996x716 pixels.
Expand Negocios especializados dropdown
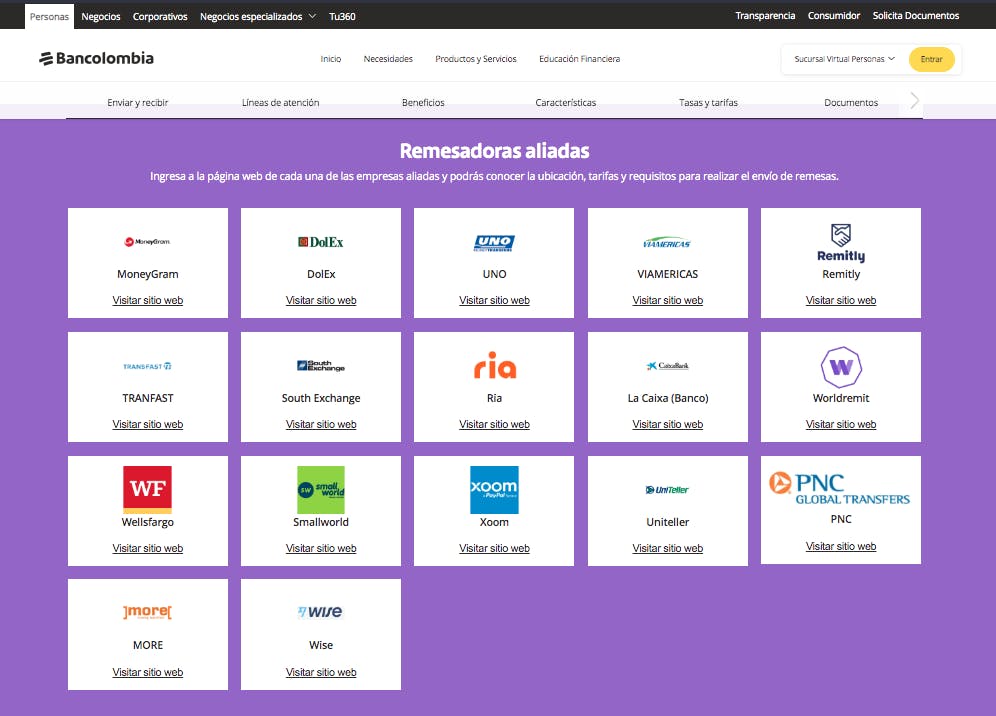[258, 17]
